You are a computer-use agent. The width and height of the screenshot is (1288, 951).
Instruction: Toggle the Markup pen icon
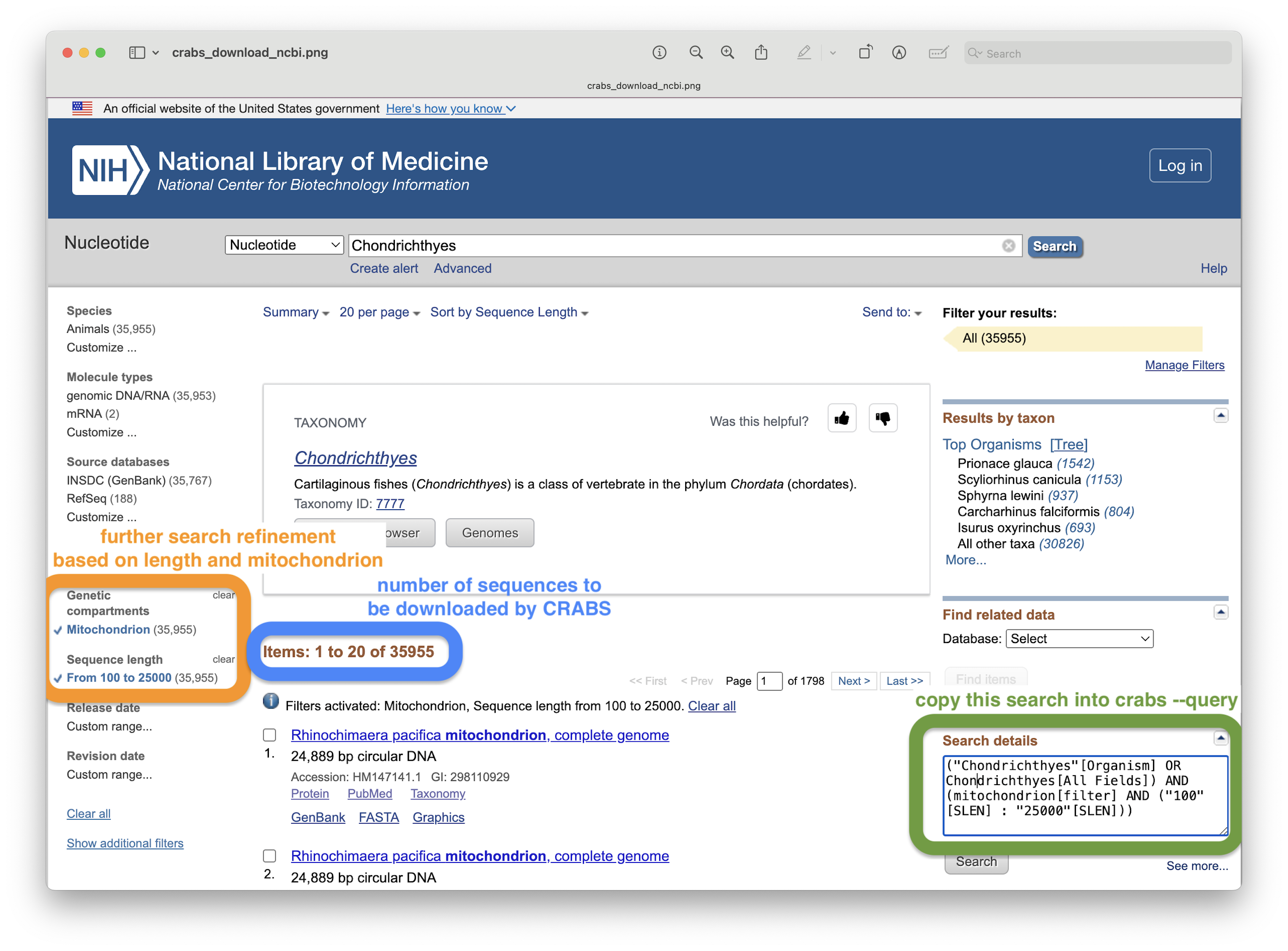point(804,53)
